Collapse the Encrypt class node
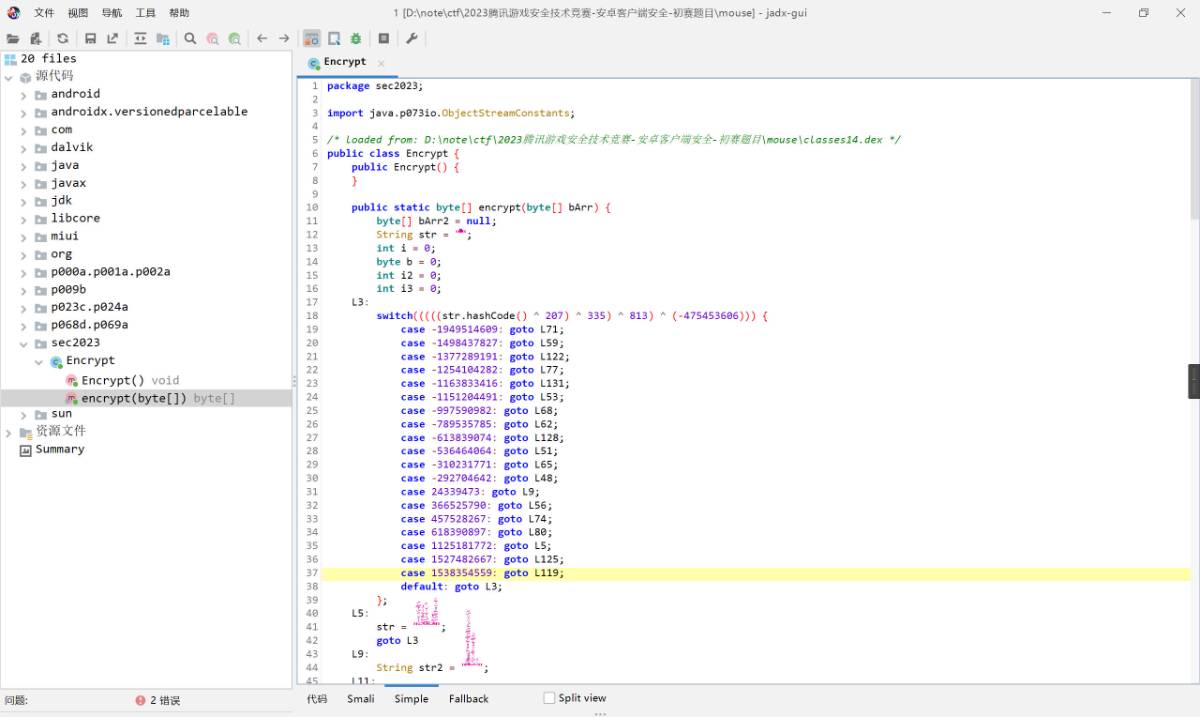Image resolution: width=1200 pixels, height=717 pixels. [39, 361]
